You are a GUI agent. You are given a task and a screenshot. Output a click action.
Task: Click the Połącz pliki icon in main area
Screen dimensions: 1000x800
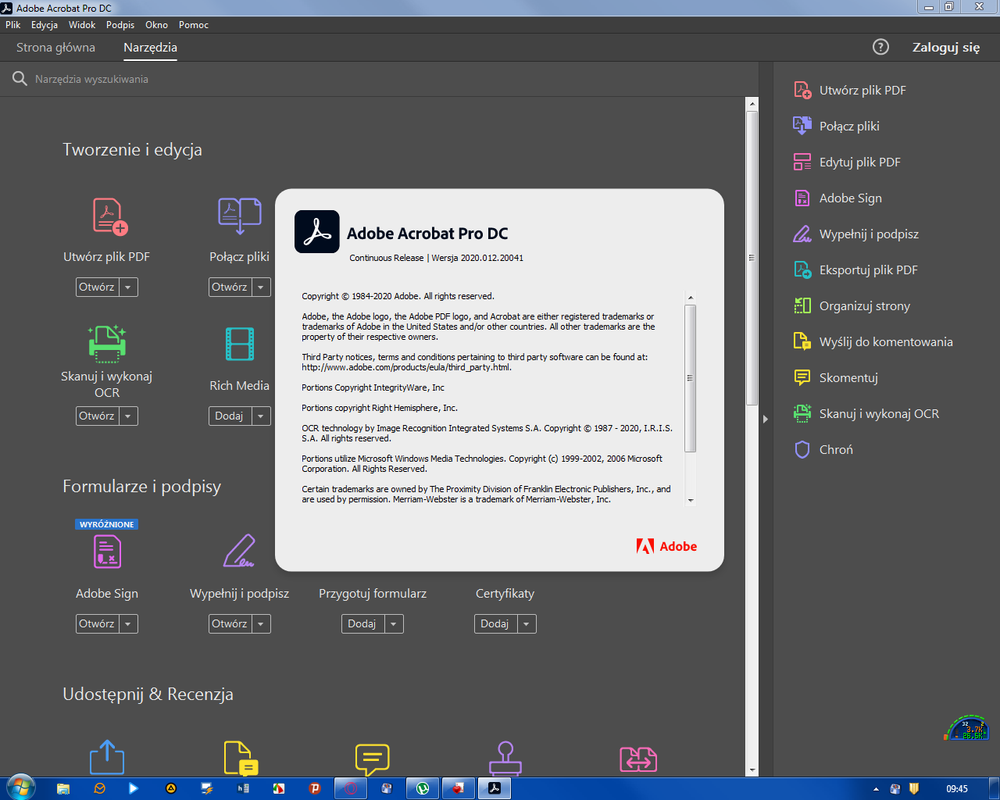click(x=239, y=216)
